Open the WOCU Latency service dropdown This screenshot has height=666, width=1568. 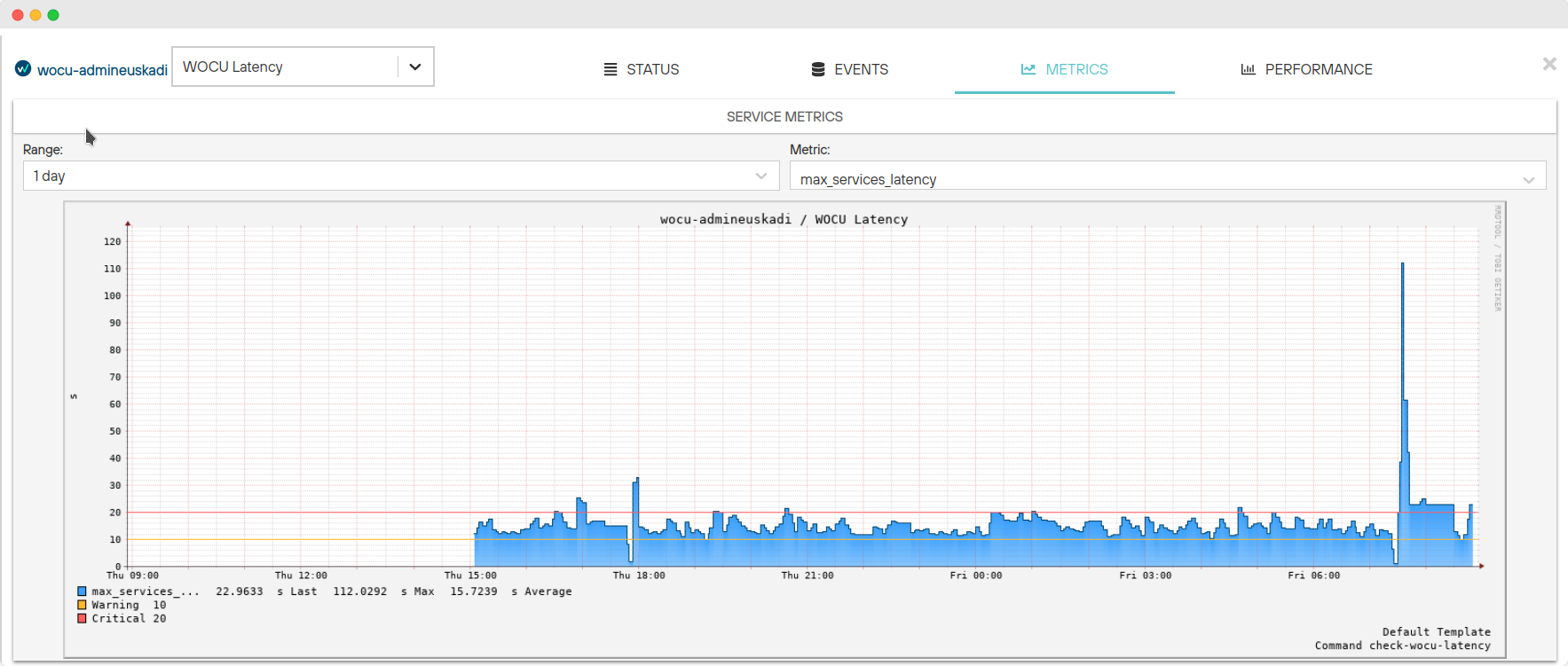pos(303,67)
